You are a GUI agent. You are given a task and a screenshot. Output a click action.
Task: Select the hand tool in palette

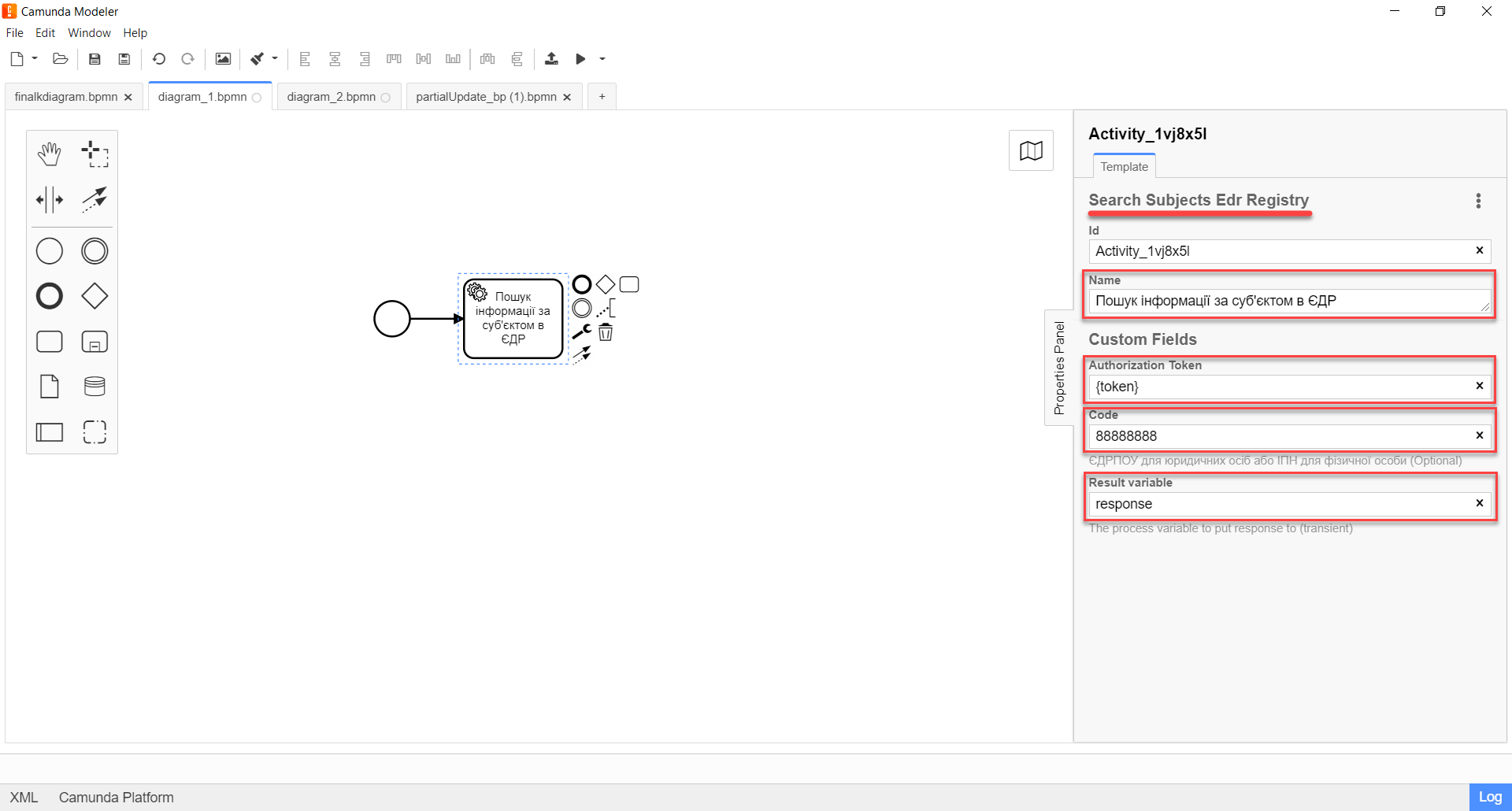pyautogui.click(x=50, y=154)
